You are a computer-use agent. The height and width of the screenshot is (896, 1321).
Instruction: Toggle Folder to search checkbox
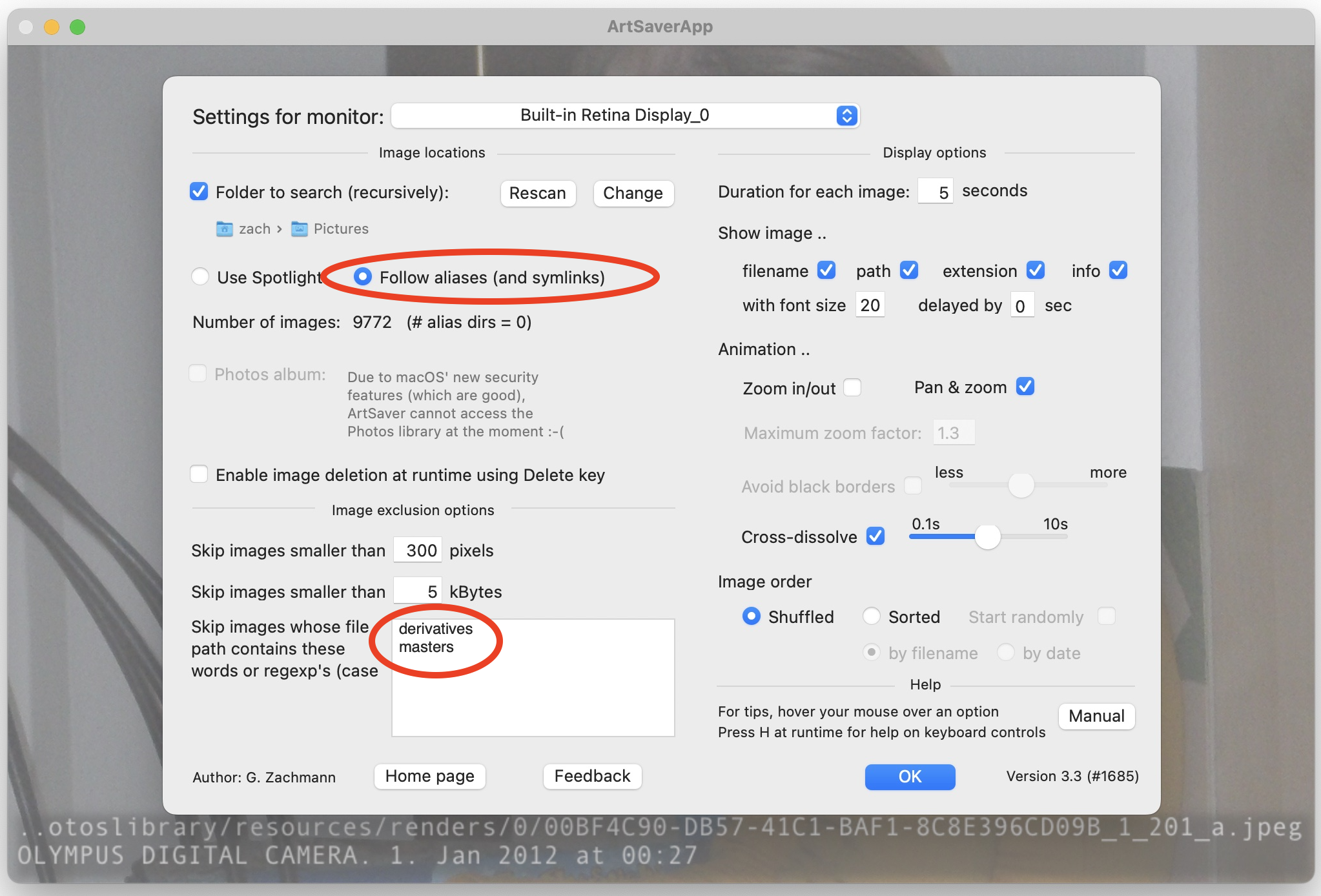(199, 192)
